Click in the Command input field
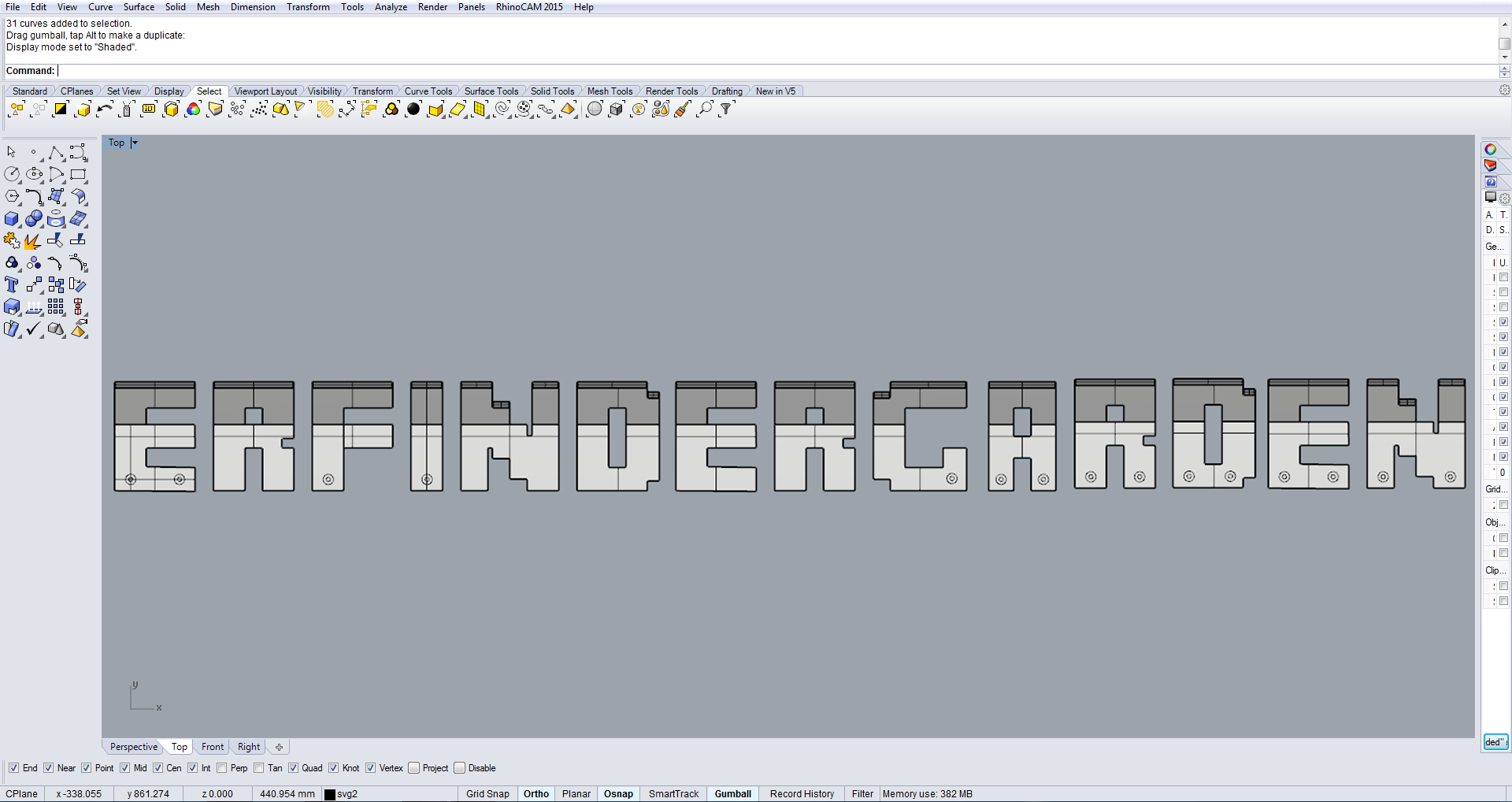The image size is (1512, 802). coord(776,71)
